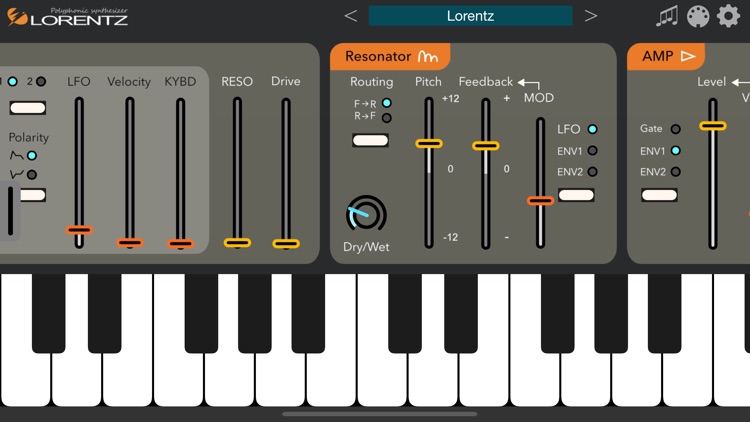
Task: Click the bottom home indicator bar
Action: pyautogui.click(x=380, y=414)
